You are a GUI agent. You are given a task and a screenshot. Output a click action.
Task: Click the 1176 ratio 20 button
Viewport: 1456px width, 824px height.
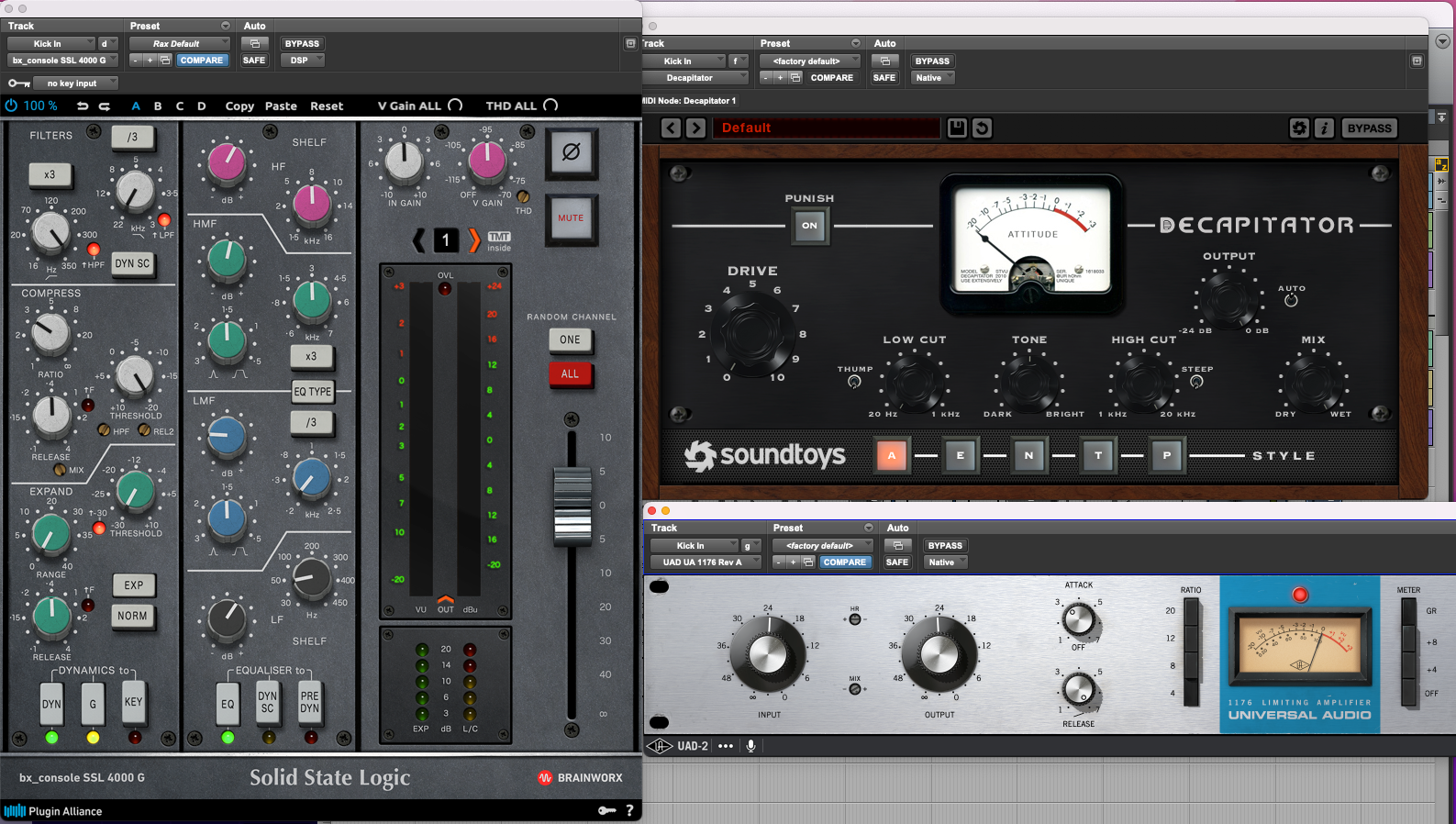click(1192, 612)
